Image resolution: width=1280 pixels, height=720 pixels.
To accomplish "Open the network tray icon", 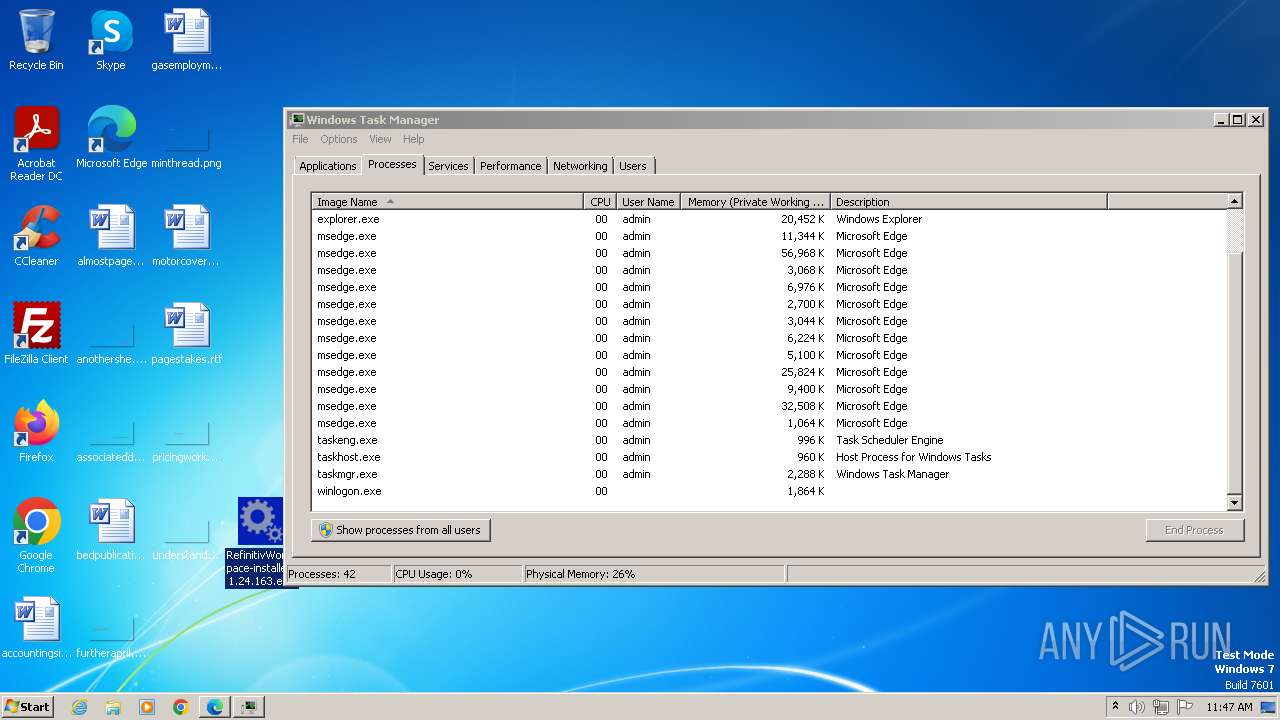I will [x=1161, y=707].
